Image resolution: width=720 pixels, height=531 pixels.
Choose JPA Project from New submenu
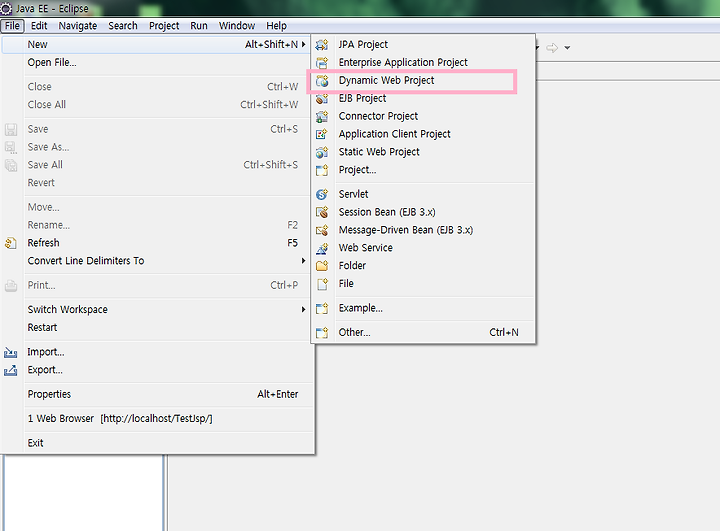(x=423, y=45)
